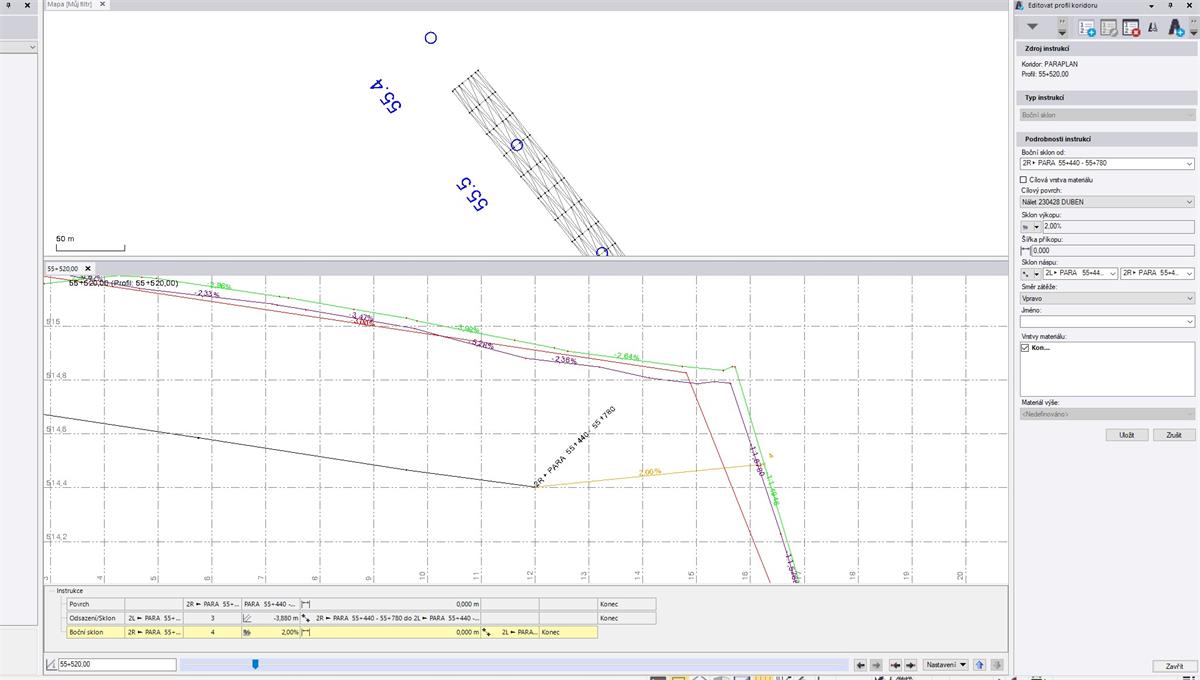1200x680 pixels.
Task: Click the Zavřít button
Action: coord(1174,666)
